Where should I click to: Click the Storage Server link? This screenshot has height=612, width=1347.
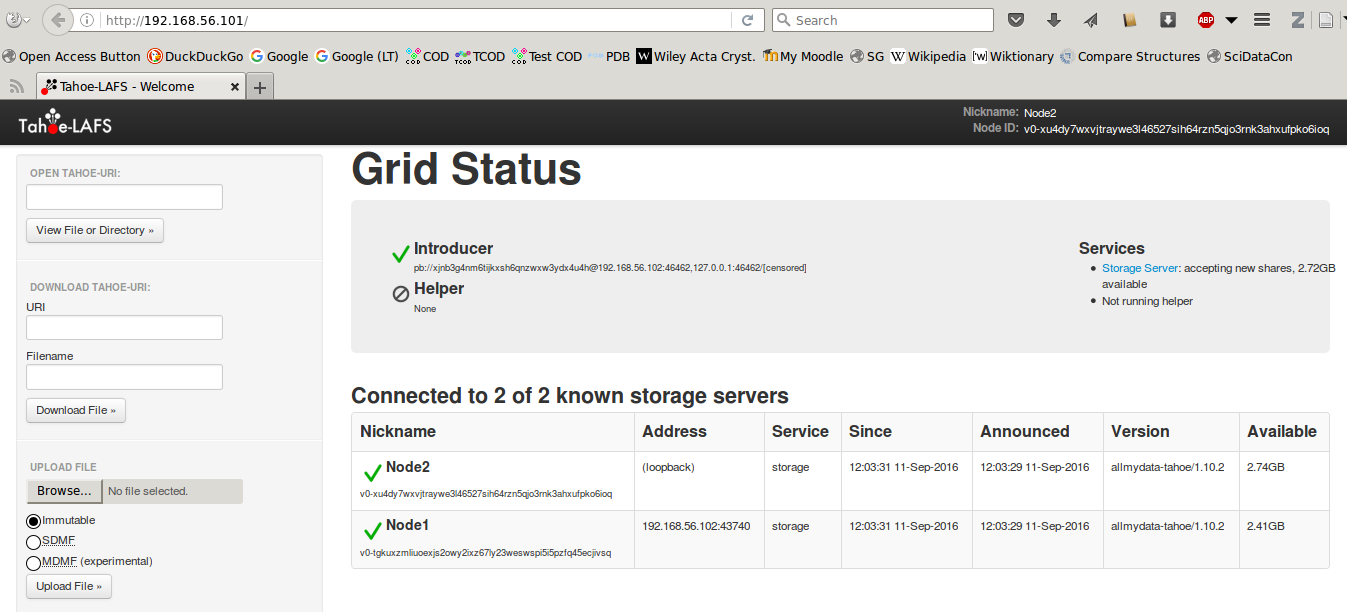tap(1140, 268)
